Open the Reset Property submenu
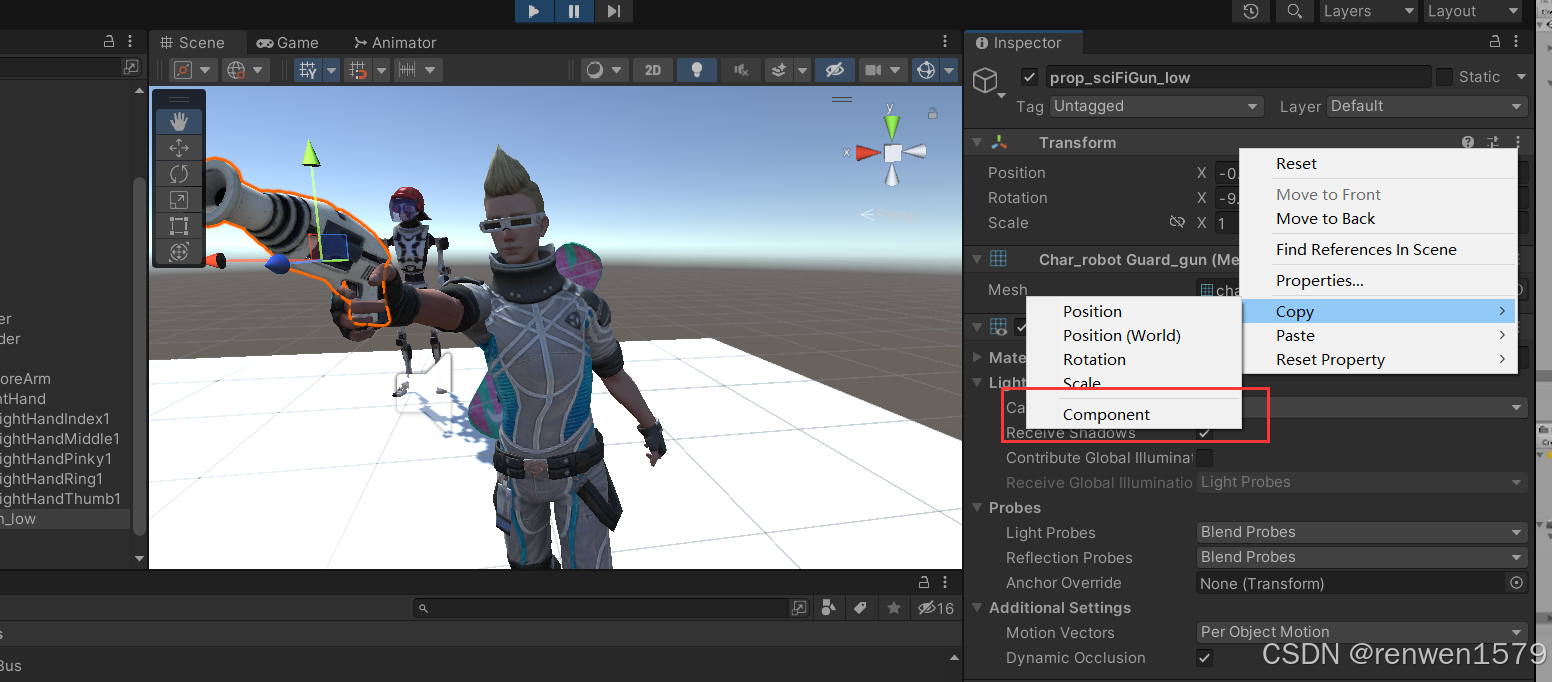Viewport: 1552px width, 682px height. (x=1378, y=360)
